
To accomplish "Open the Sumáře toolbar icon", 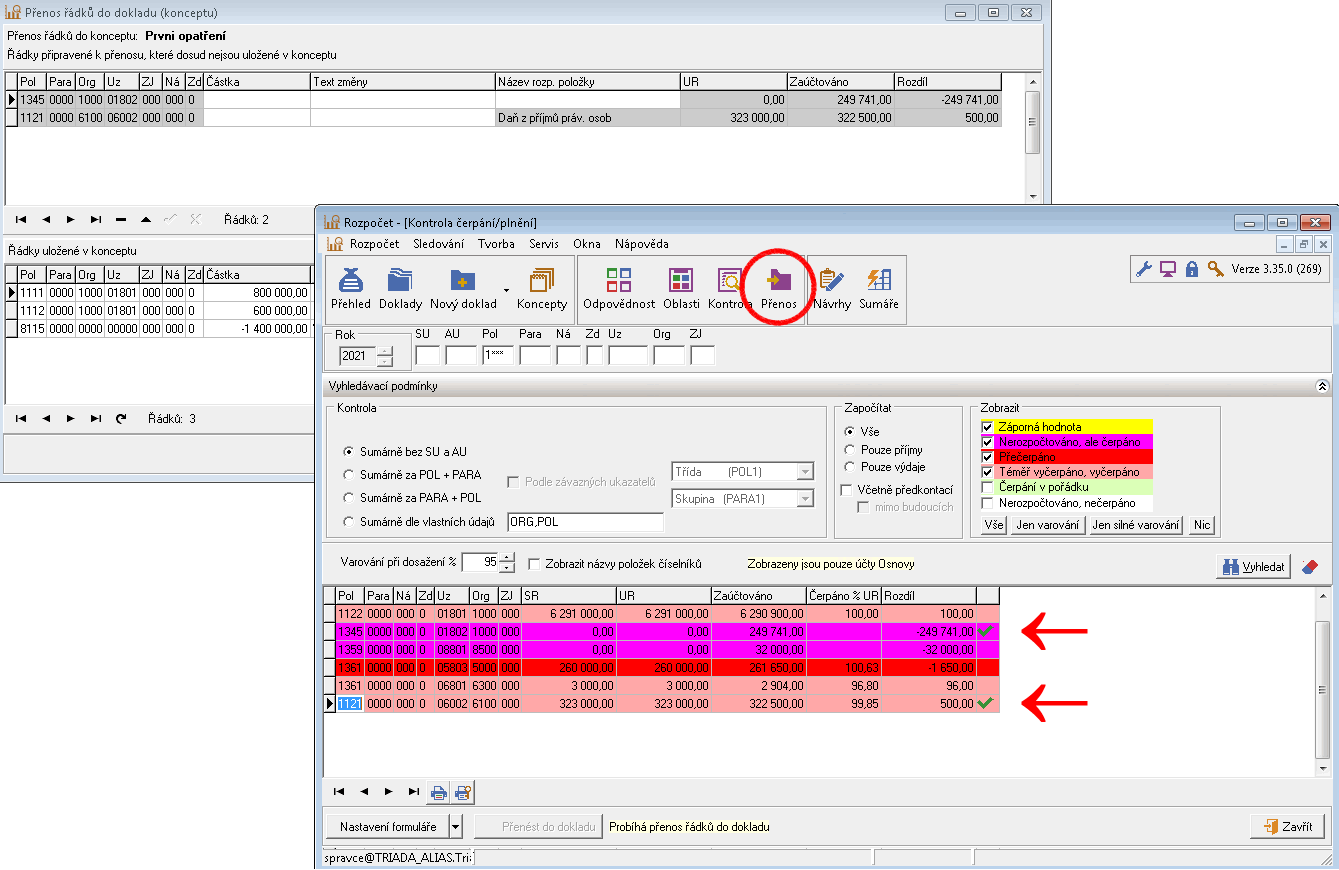I will pos(880,288).
